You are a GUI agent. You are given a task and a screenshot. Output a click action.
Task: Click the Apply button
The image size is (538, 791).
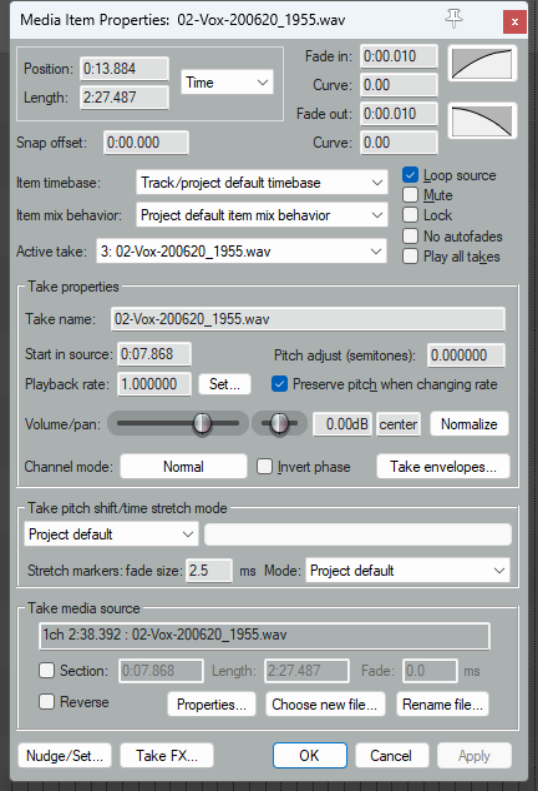[474, 756]
